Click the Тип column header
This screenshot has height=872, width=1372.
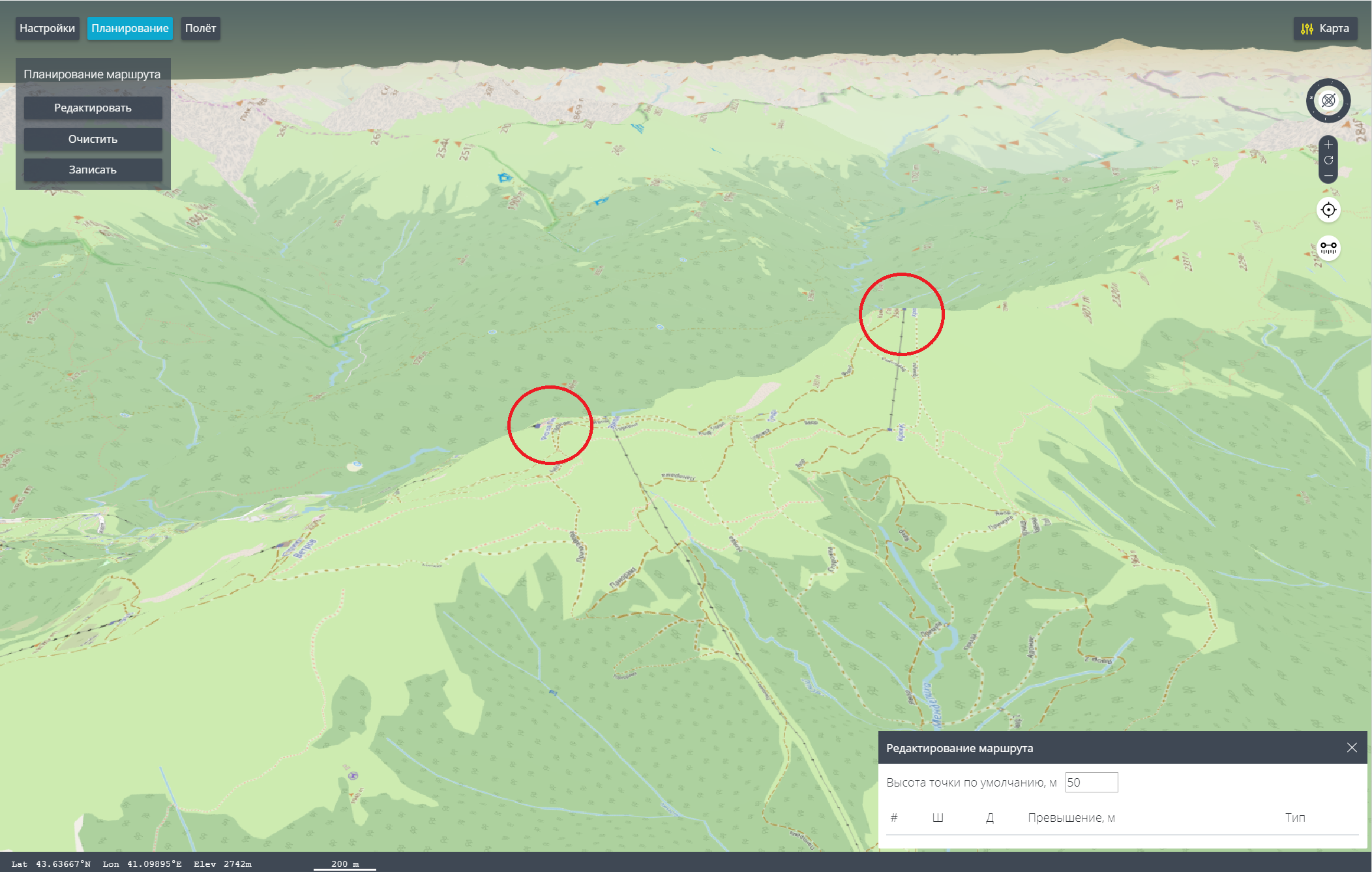point(1294,817)
